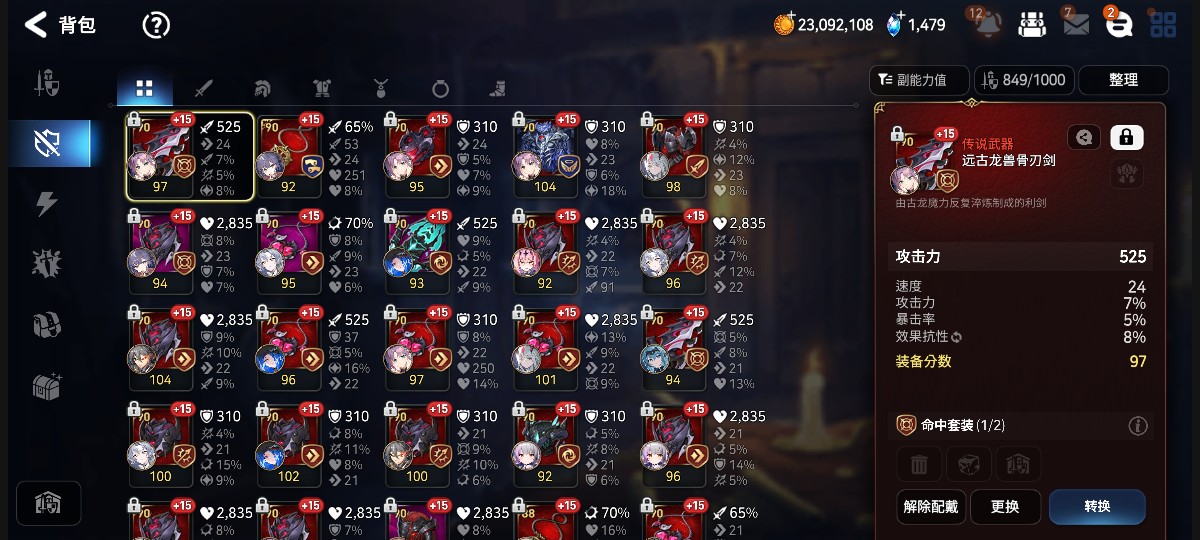Open the help question mark icon

(x=156, y=25)
